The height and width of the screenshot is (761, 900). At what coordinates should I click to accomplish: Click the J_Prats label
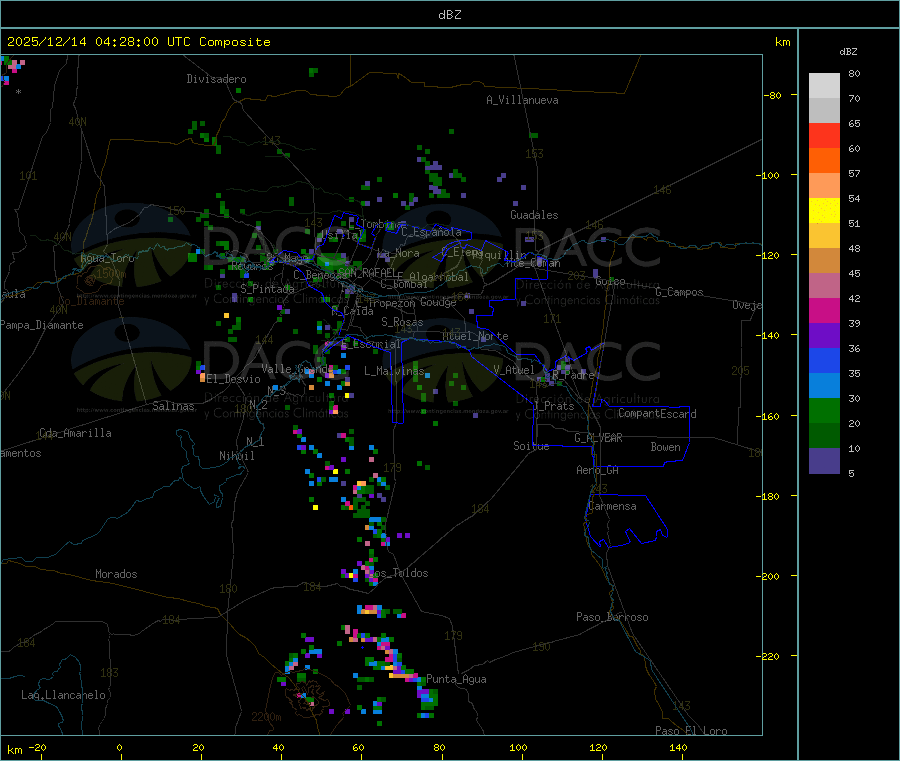(x=554, y=406)
